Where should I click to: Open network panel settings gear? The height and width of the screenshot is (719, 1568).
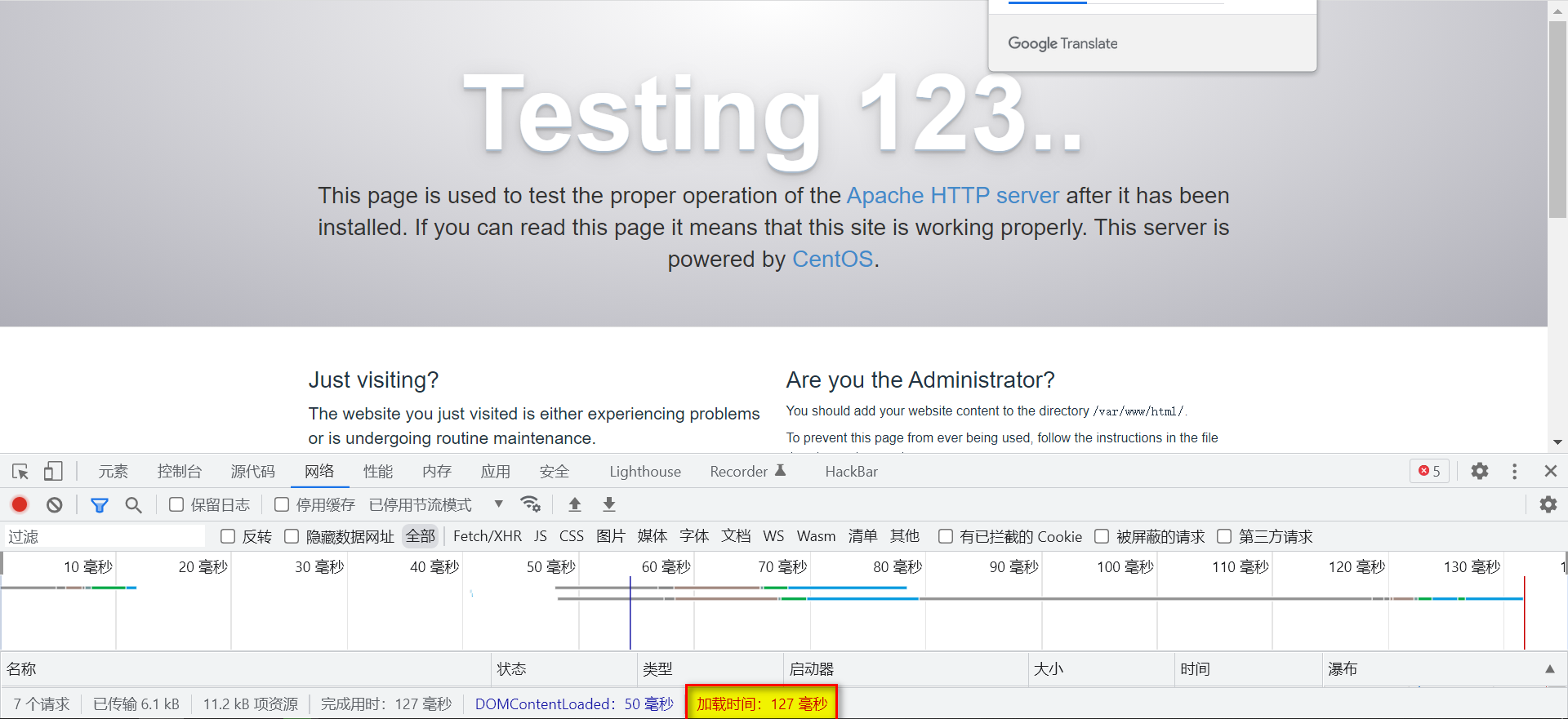coord(1548,504)
